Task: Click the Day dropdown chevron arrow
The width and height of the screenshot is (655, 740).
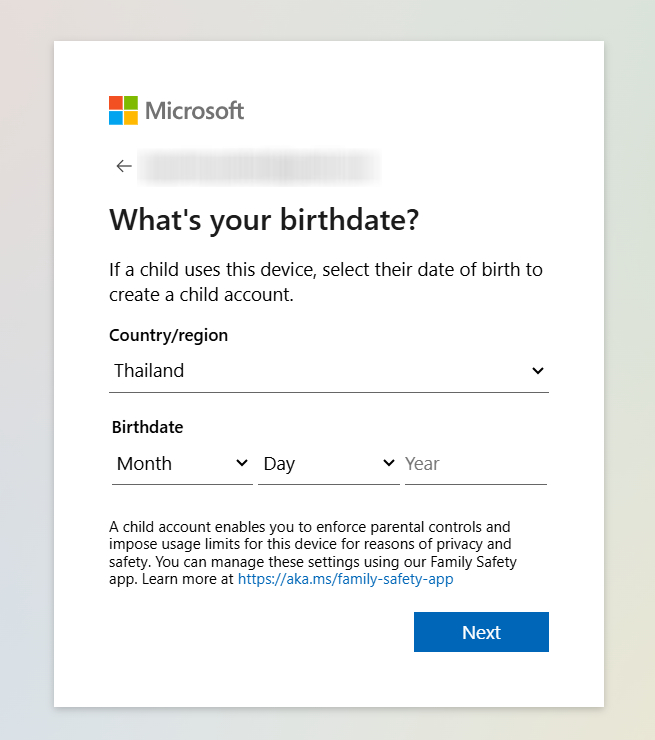Action: pos(388,464)
